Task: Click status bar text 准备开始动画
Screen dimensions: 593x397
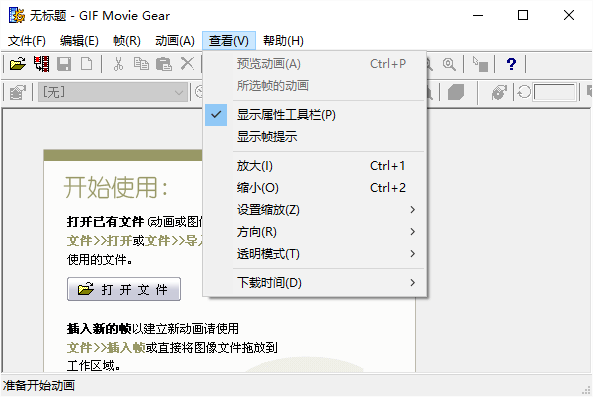Action: (39, 386)
